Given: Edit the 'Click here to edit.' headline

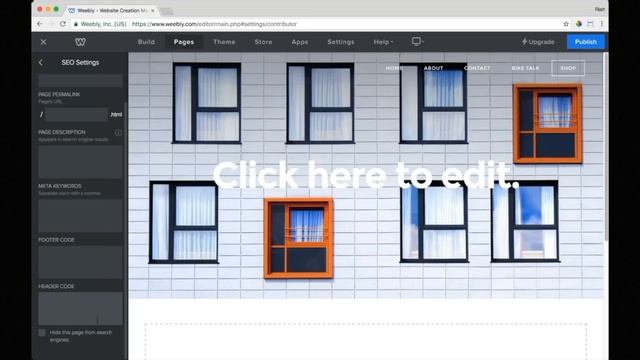Looking at the screenshot, I should click(x=366, y=175).
